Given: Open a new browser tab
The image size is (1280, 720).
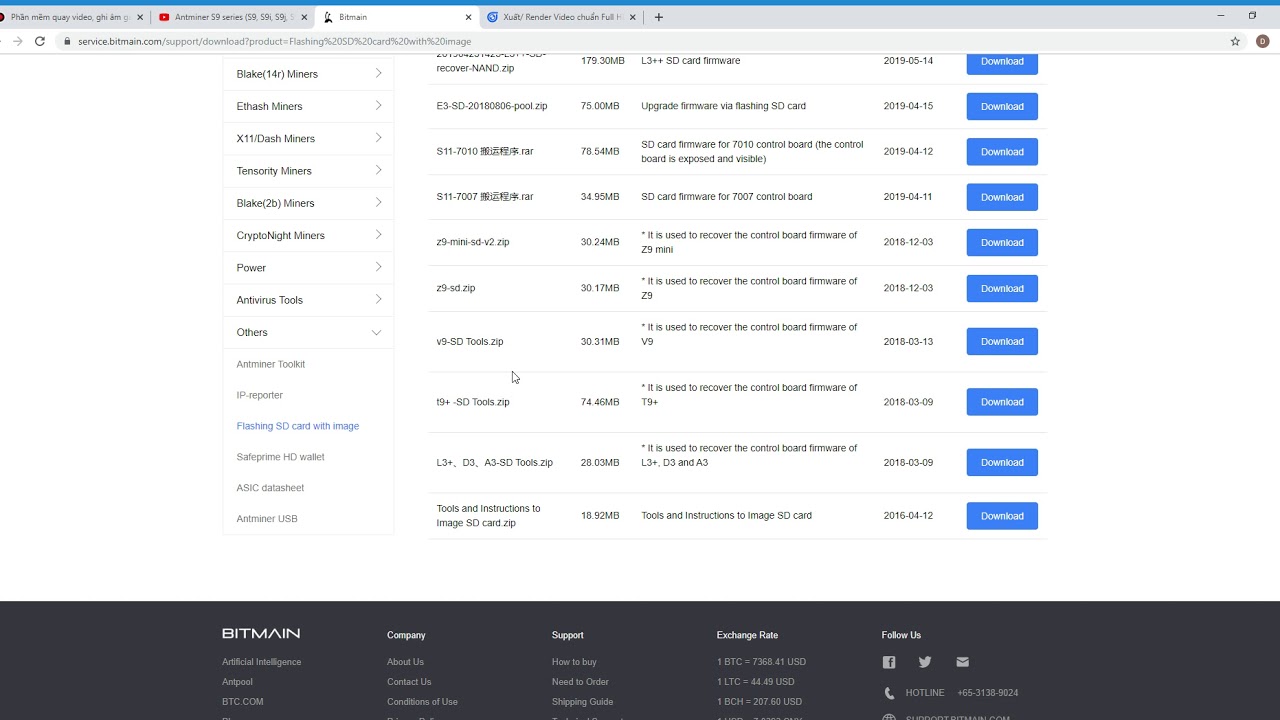Looking at the screenshot, I should [658, 17].
